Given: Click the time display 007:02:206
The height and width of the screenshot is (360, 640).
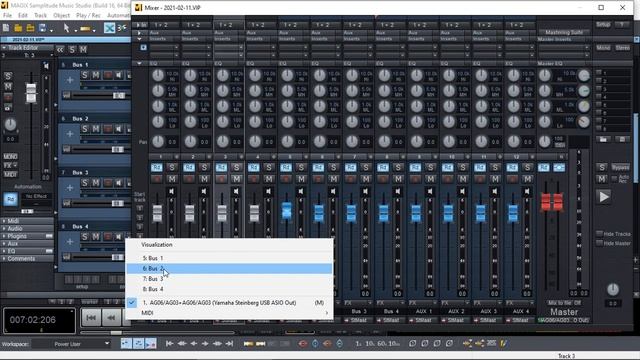Looking at the screenshot, I should [33, 320].
